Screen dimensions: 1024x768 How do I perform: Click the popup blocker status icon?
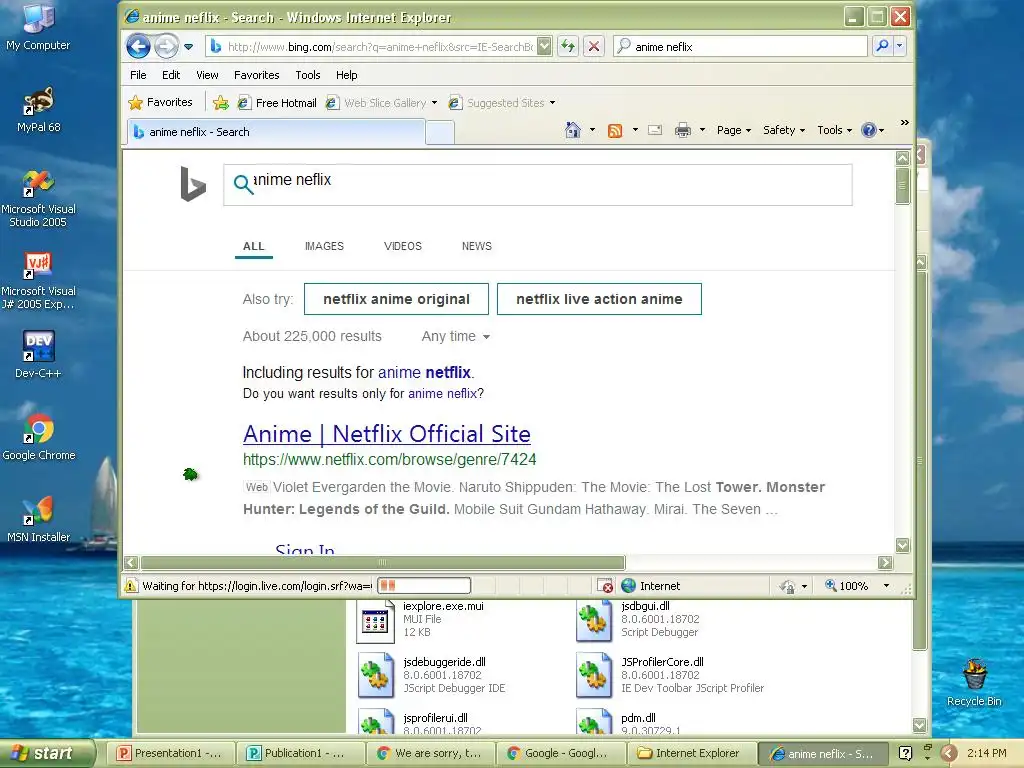[605, 586]
